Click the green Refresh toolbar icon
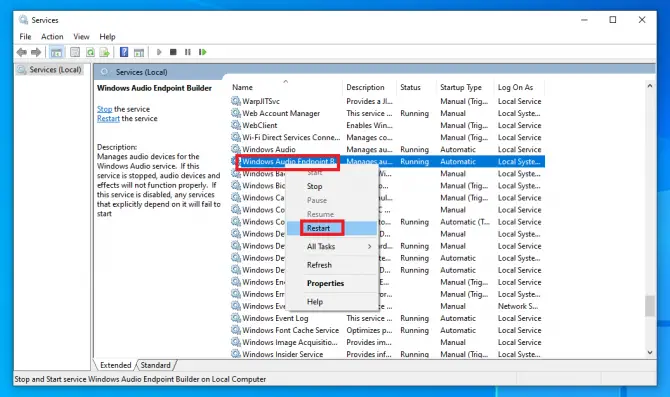The image size is (670, 397). (x=90, y=52)
